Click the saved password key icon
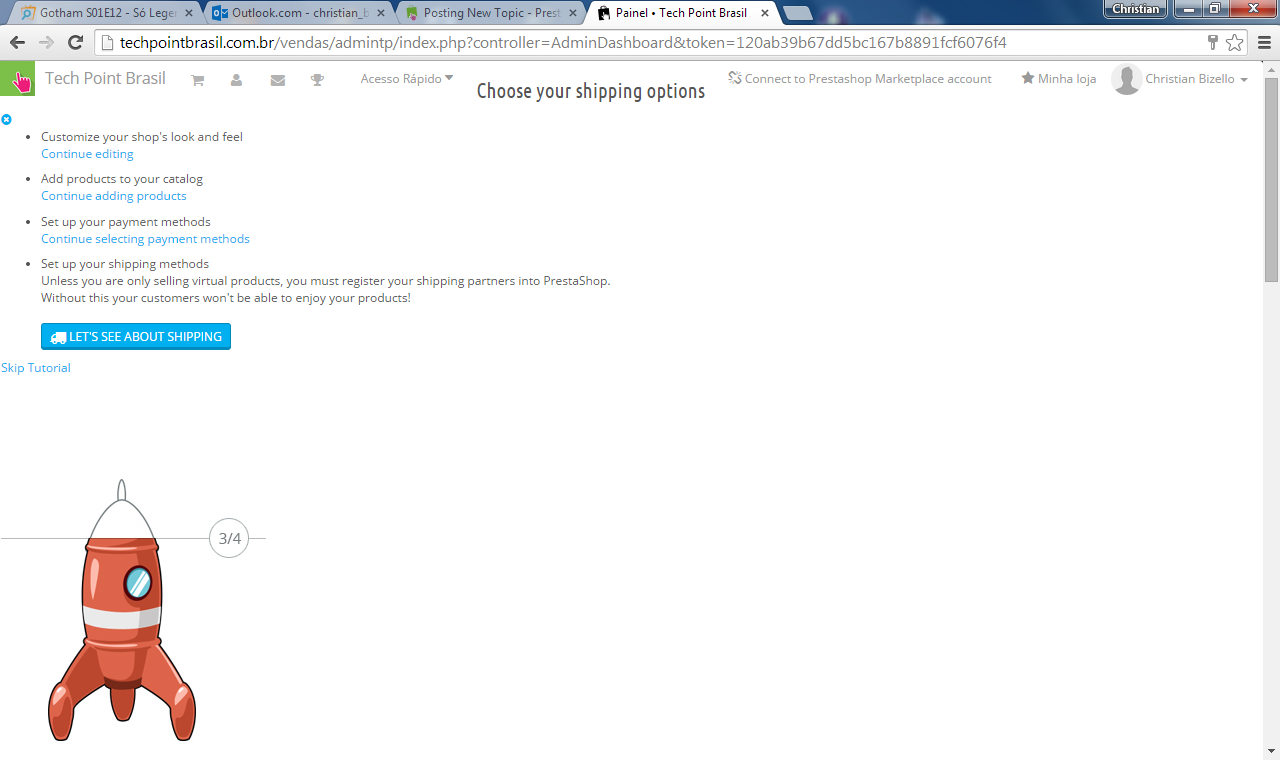The image size is (1280, 760). tap(1213, 42)
